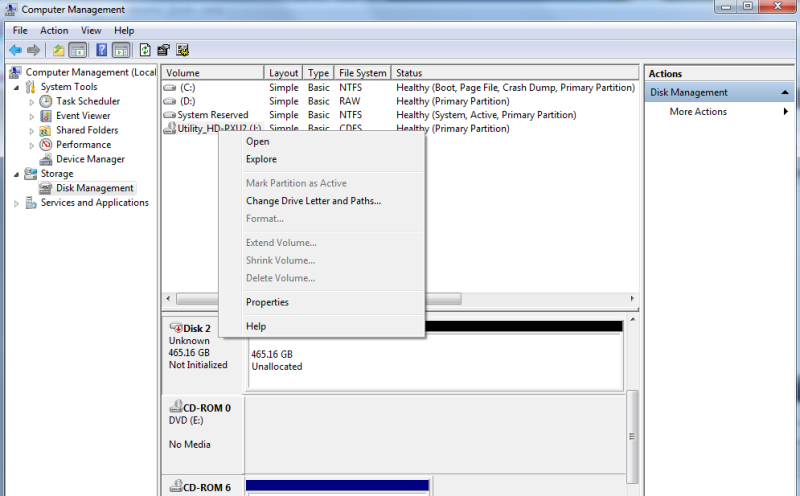
Task: Click the Refresh toolbar icon
Action: 145,50
